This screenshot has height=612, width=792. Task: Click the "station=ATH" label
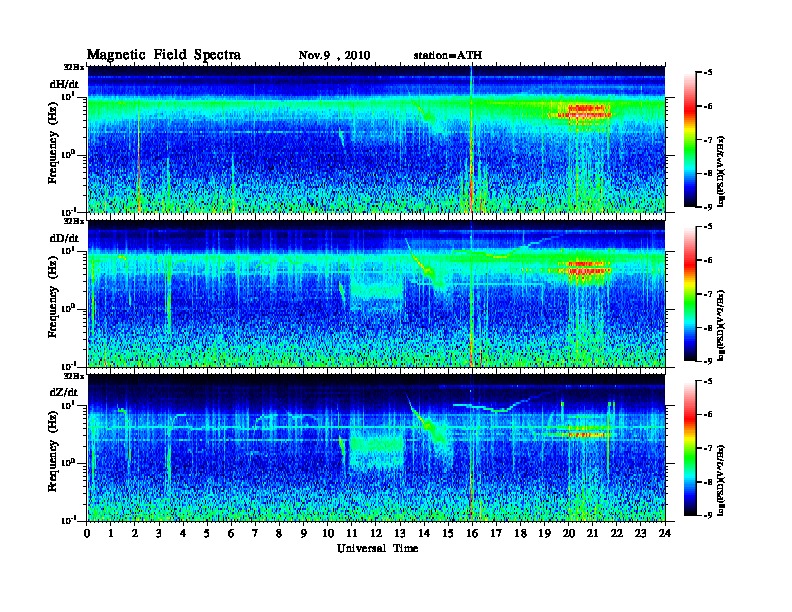[x=448, y=56]
